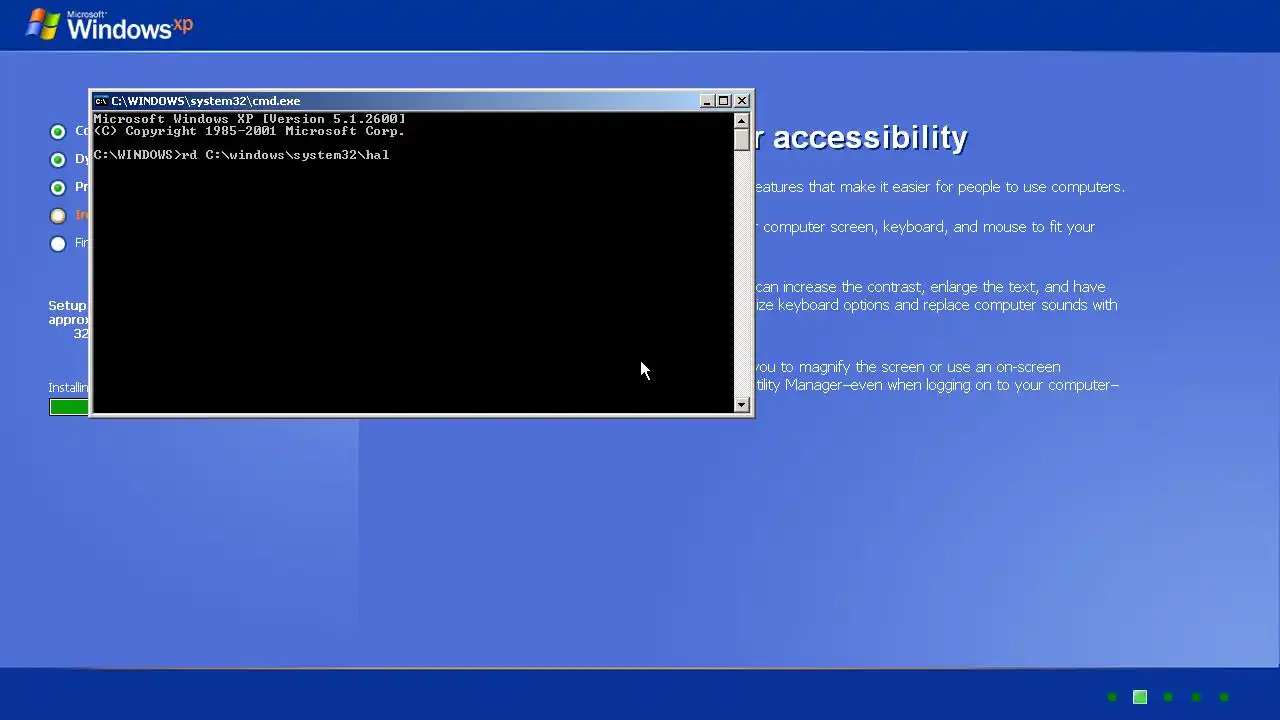The width and height of the screenshot is (1280, 720).
Task: Click the cmd vertical scrollbar thumb
Action: tap(741, 140)
